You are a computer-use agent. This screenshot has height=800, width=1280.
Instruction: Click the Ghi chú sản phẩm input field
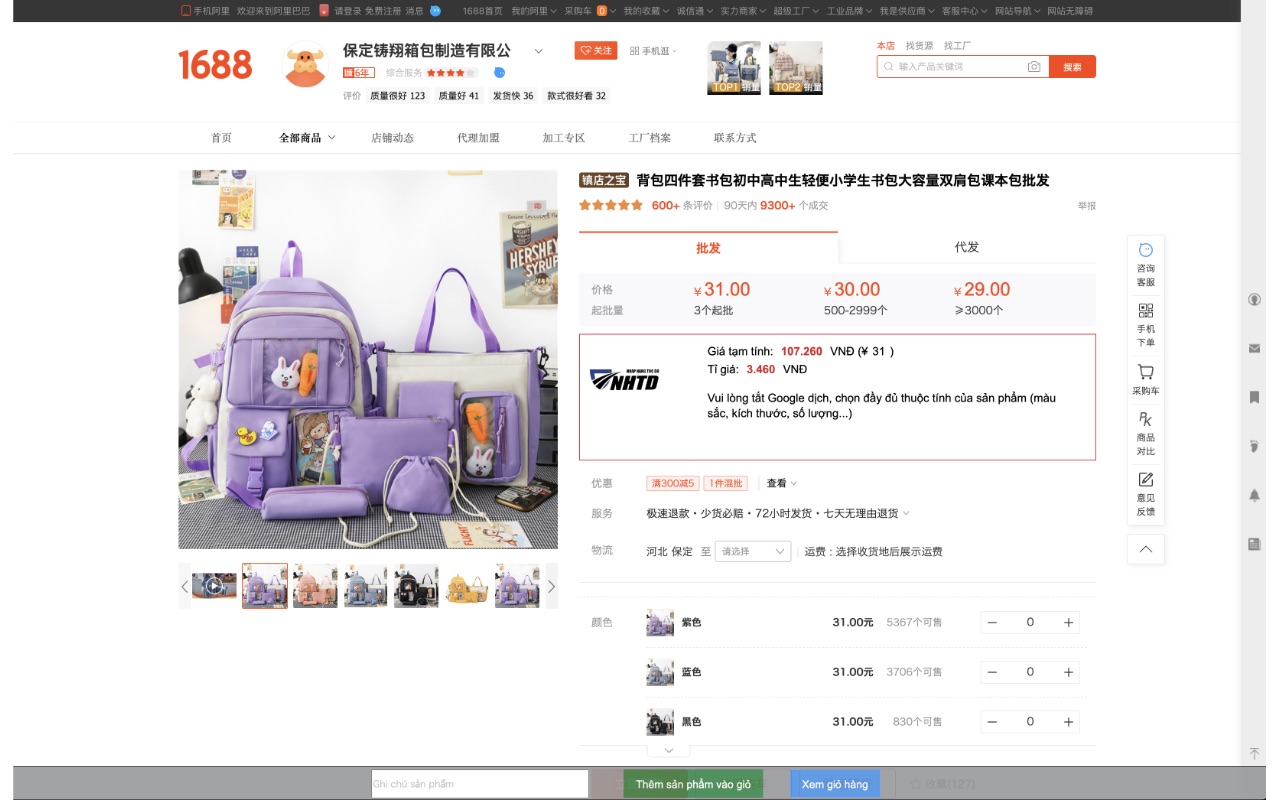coord(479,784)
